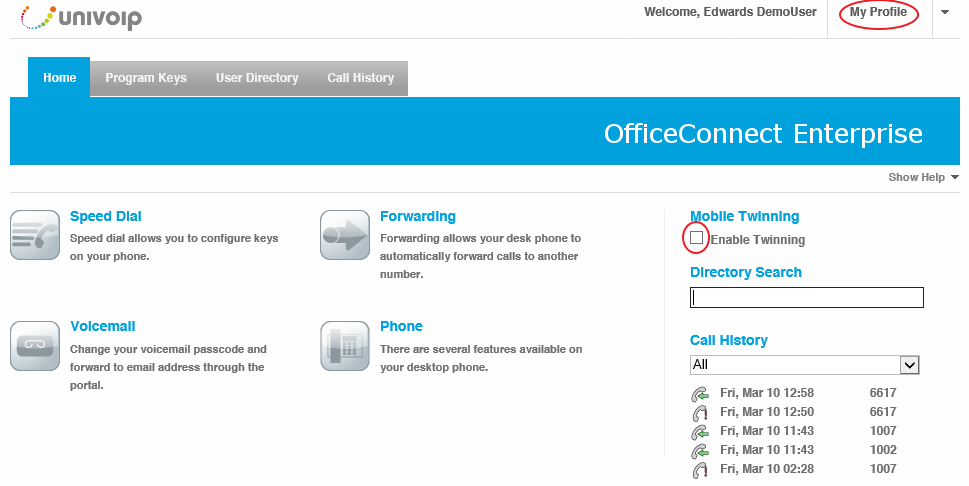Click the missed call icon for 02:28
969x486 pixels.
tap(700, 469)
